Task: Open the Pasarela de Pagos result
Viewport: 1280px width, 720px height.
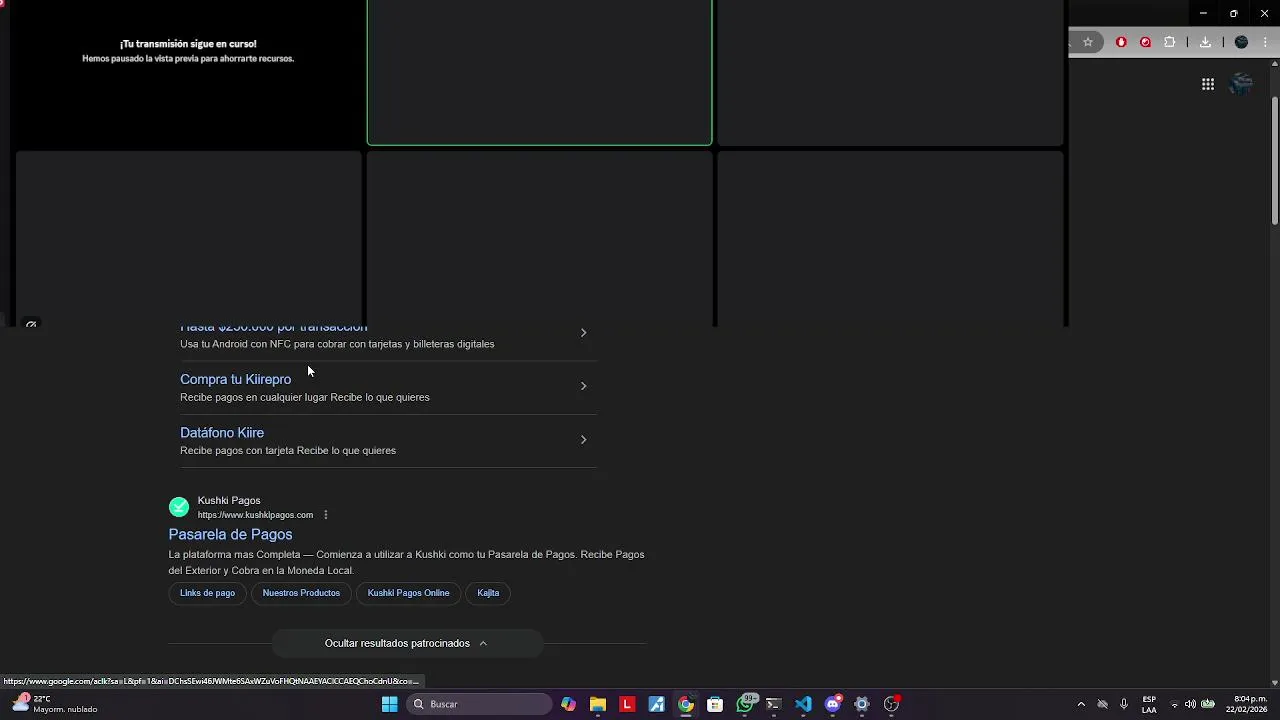Action: point(230,534)
